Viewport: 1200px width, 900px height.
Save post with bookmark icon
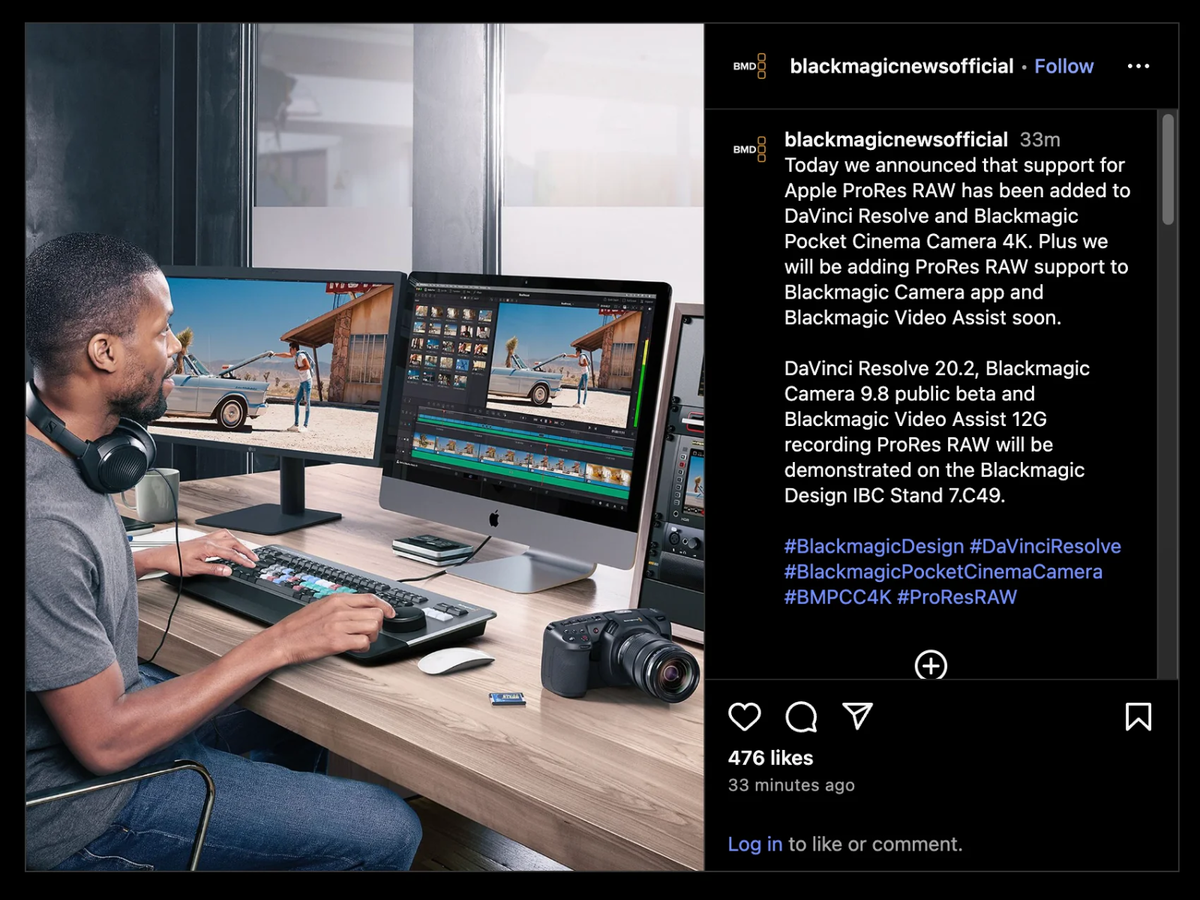[1138, 716]
